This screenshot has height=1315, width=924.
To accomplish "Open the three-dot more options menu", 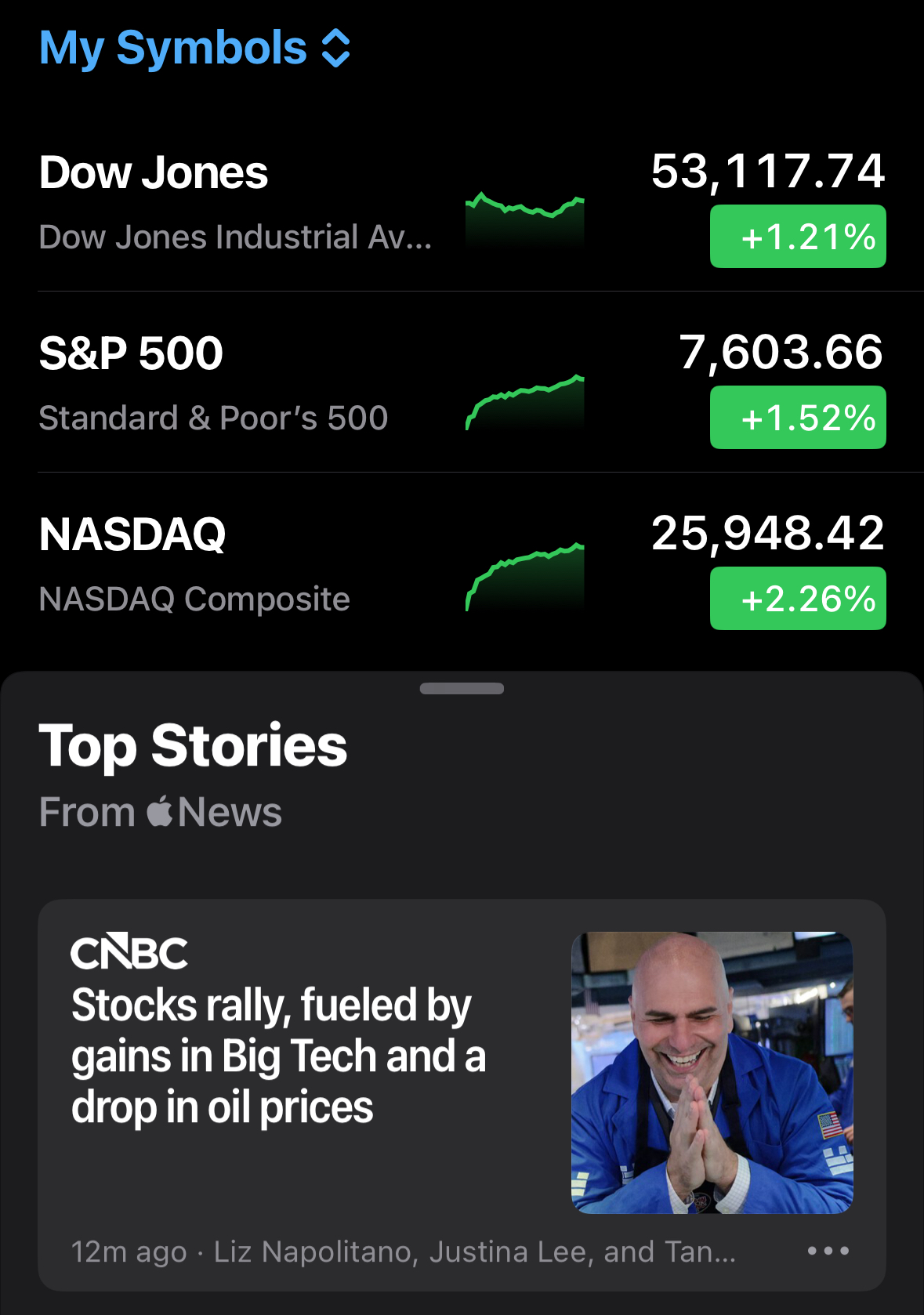I will pyautogui.click(x=828, y=1251).
